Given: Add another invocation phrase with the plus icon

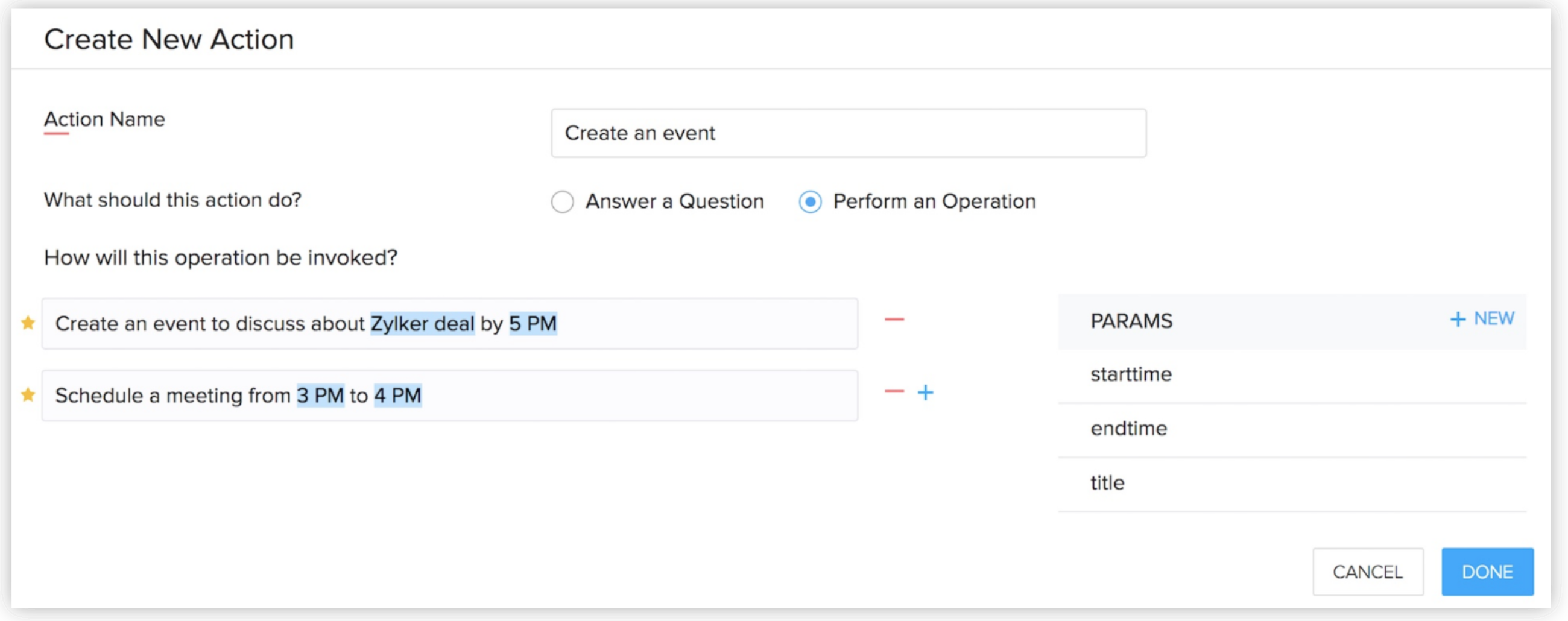Looking at the screenshot, I should pyautogui.click(x=925, y=392).
